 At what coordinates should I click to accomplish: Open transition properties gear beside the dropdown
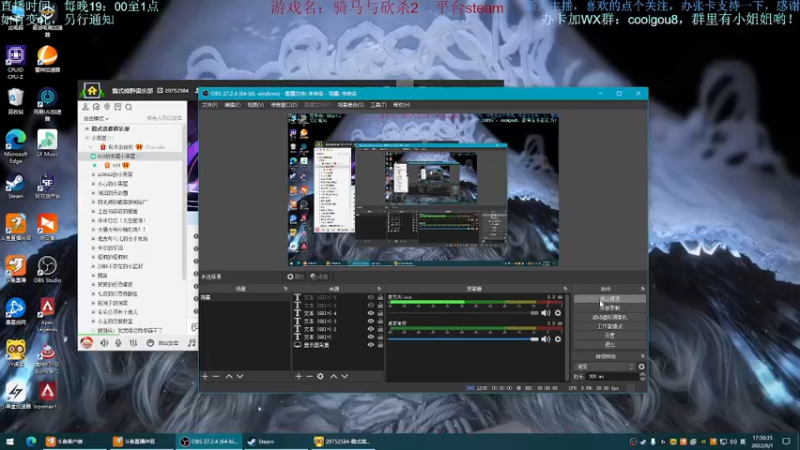[641, 366]
